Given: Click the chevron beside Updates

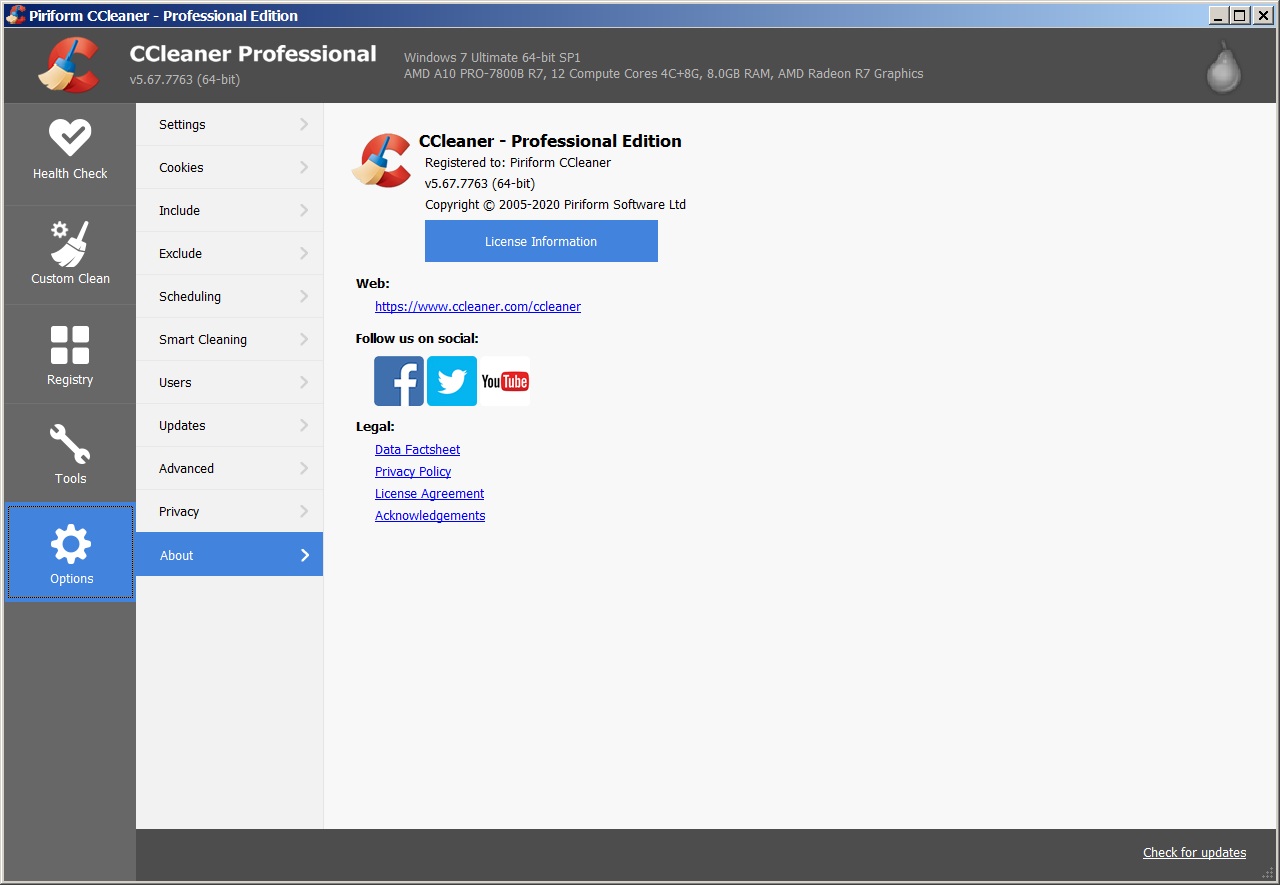Looking at the screenshot, I should click(x=304, y=425).
